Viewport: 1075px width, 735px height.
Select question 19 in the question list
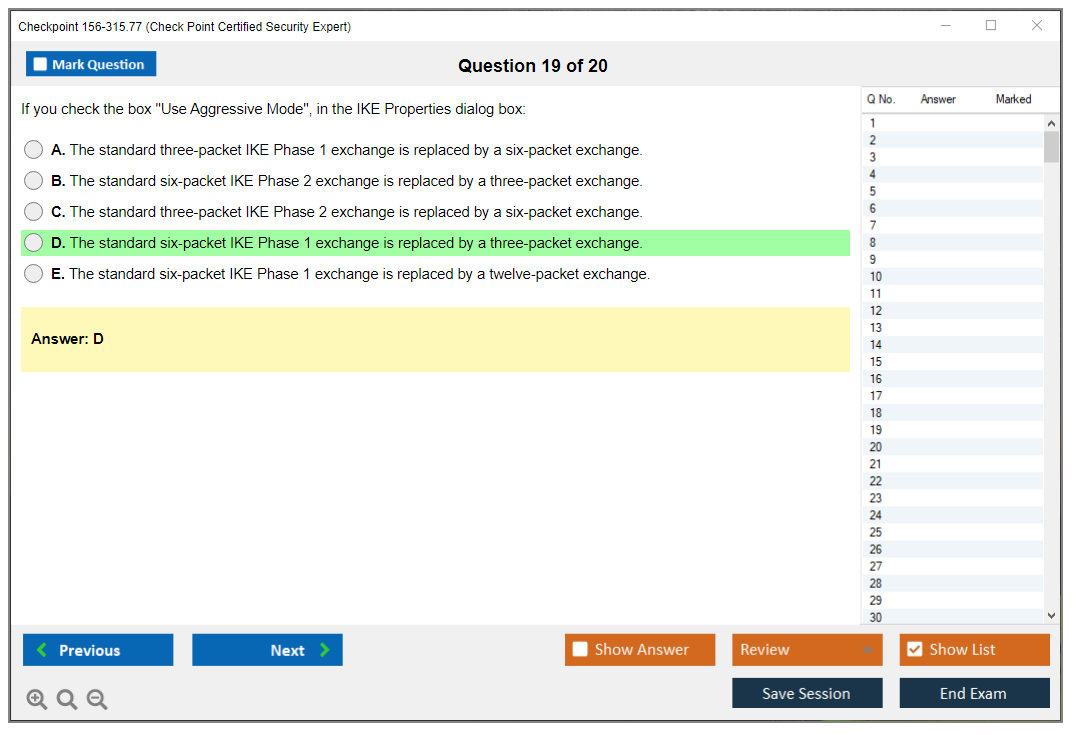pyautogui.click(x=876, y=430)
